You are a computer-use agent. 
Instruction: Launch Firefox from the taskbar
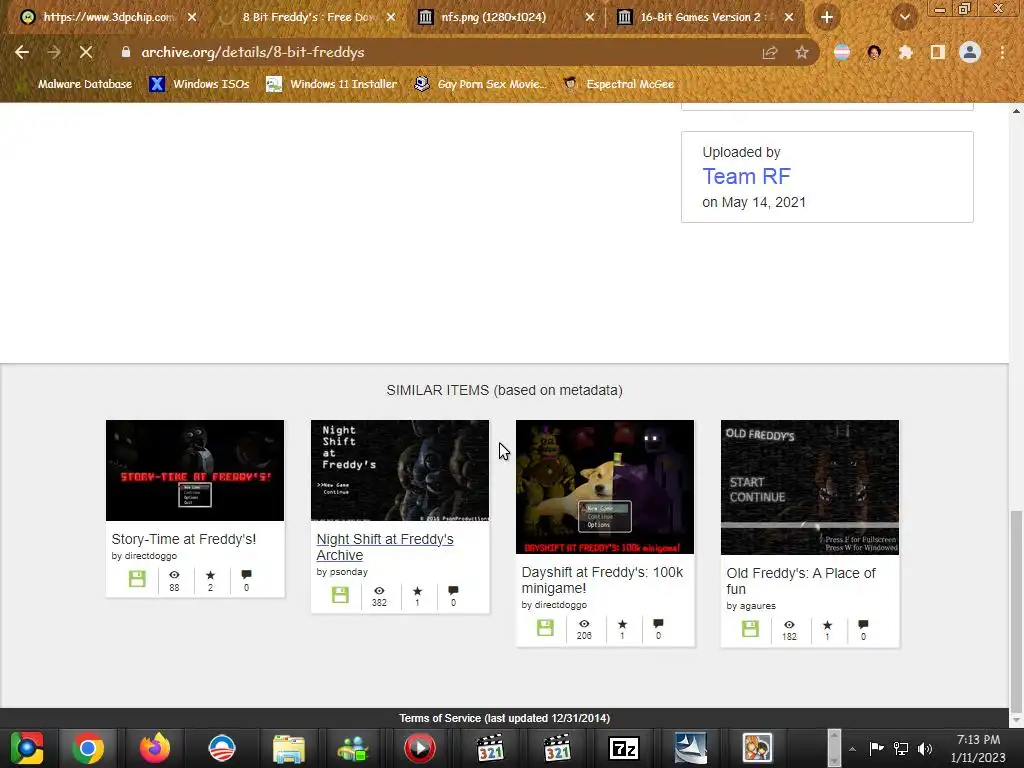click(x=155, y=748)
